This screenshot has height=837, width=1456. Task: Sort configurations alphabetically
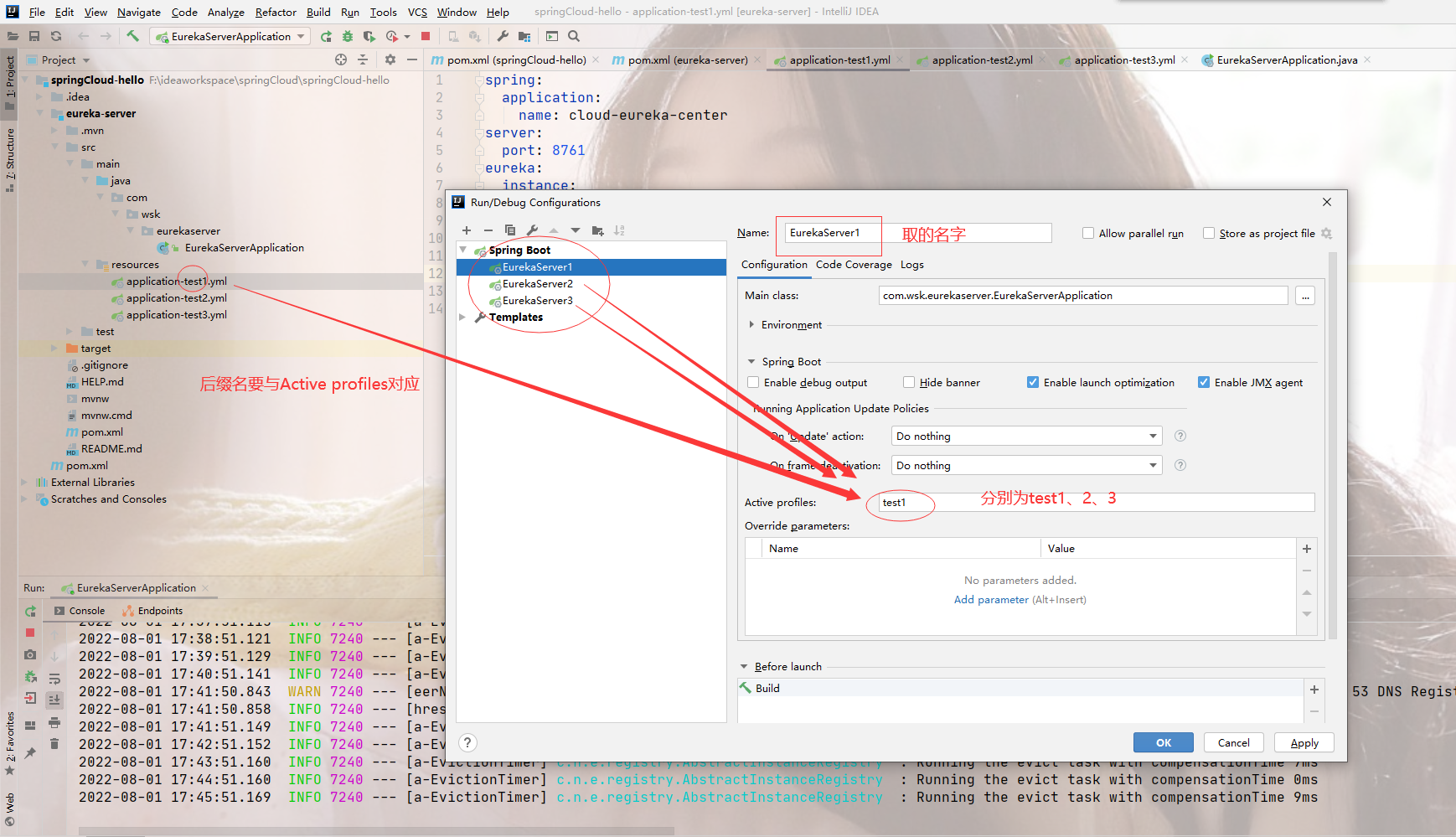click(619, 230)
